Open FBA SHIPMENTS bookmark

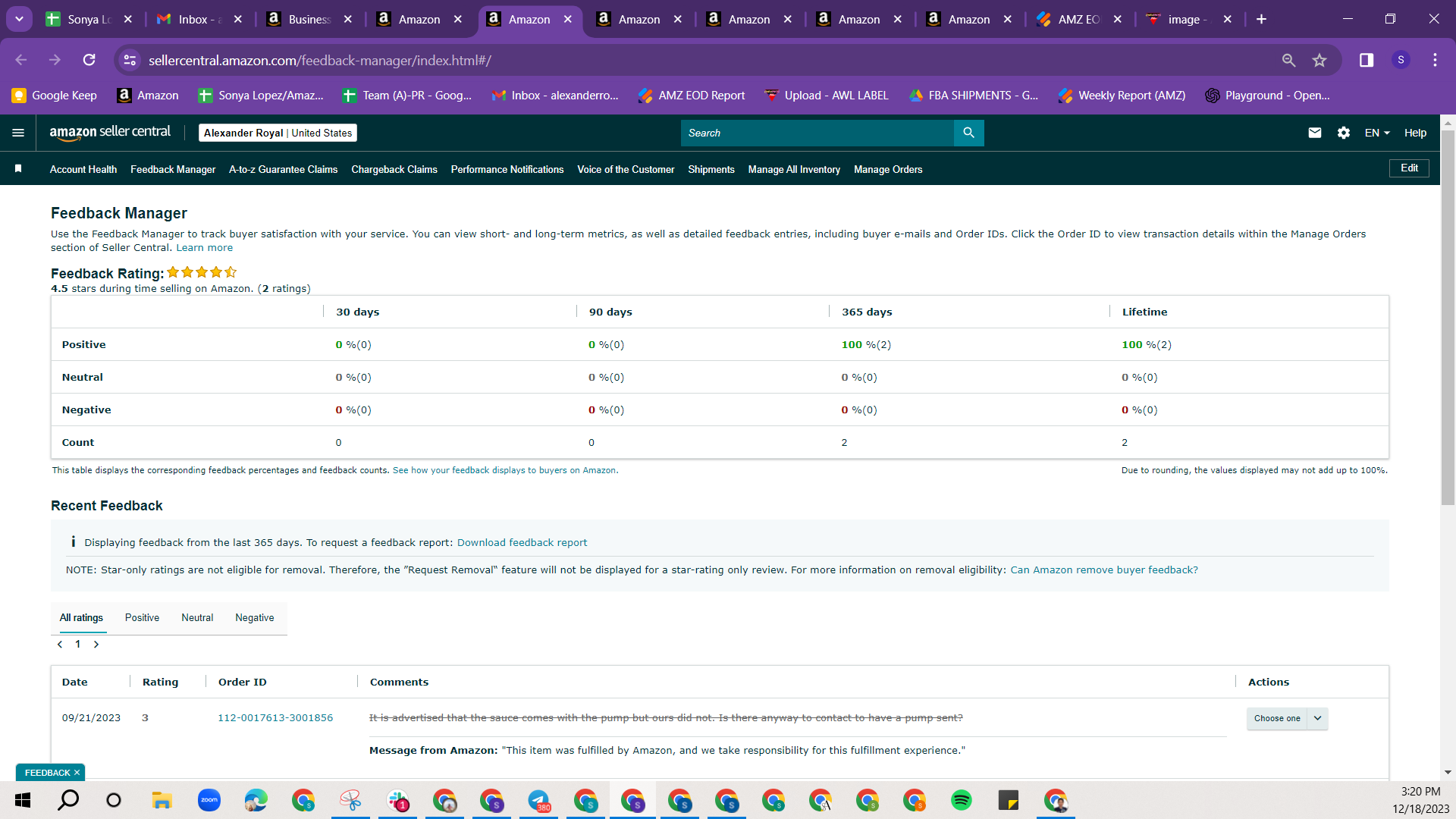[974, 95]
